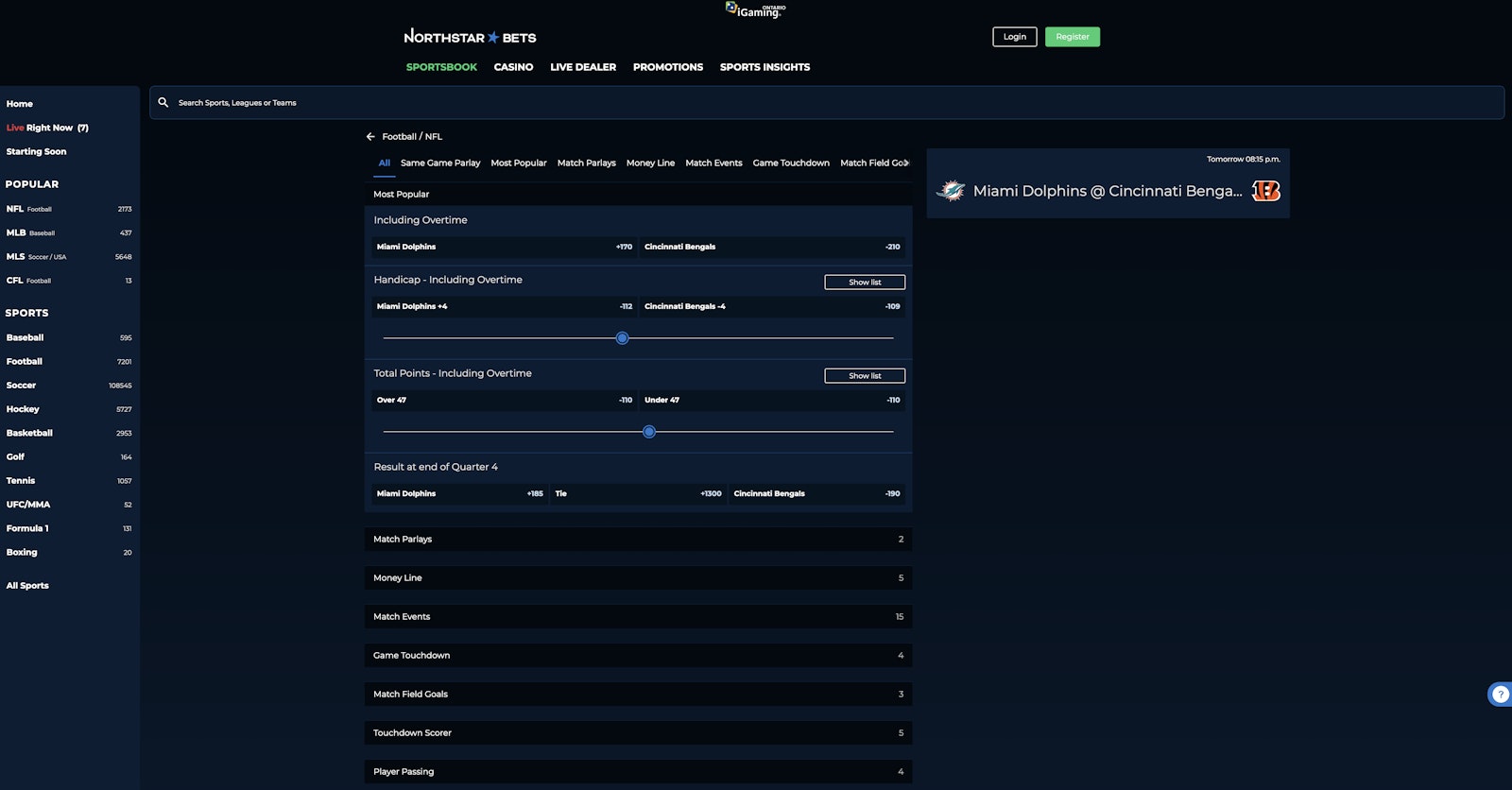Open Basketball in the Sports list
1512x790 pixels.
[69, 433]
